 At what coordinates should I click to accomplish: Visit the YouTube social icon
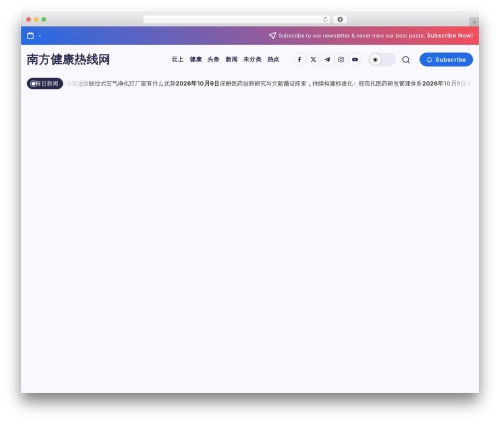(x=355, y=60)
